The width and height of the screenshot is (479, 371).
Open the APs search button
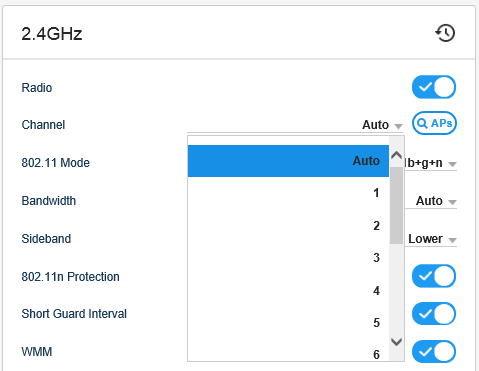[434, 123]
